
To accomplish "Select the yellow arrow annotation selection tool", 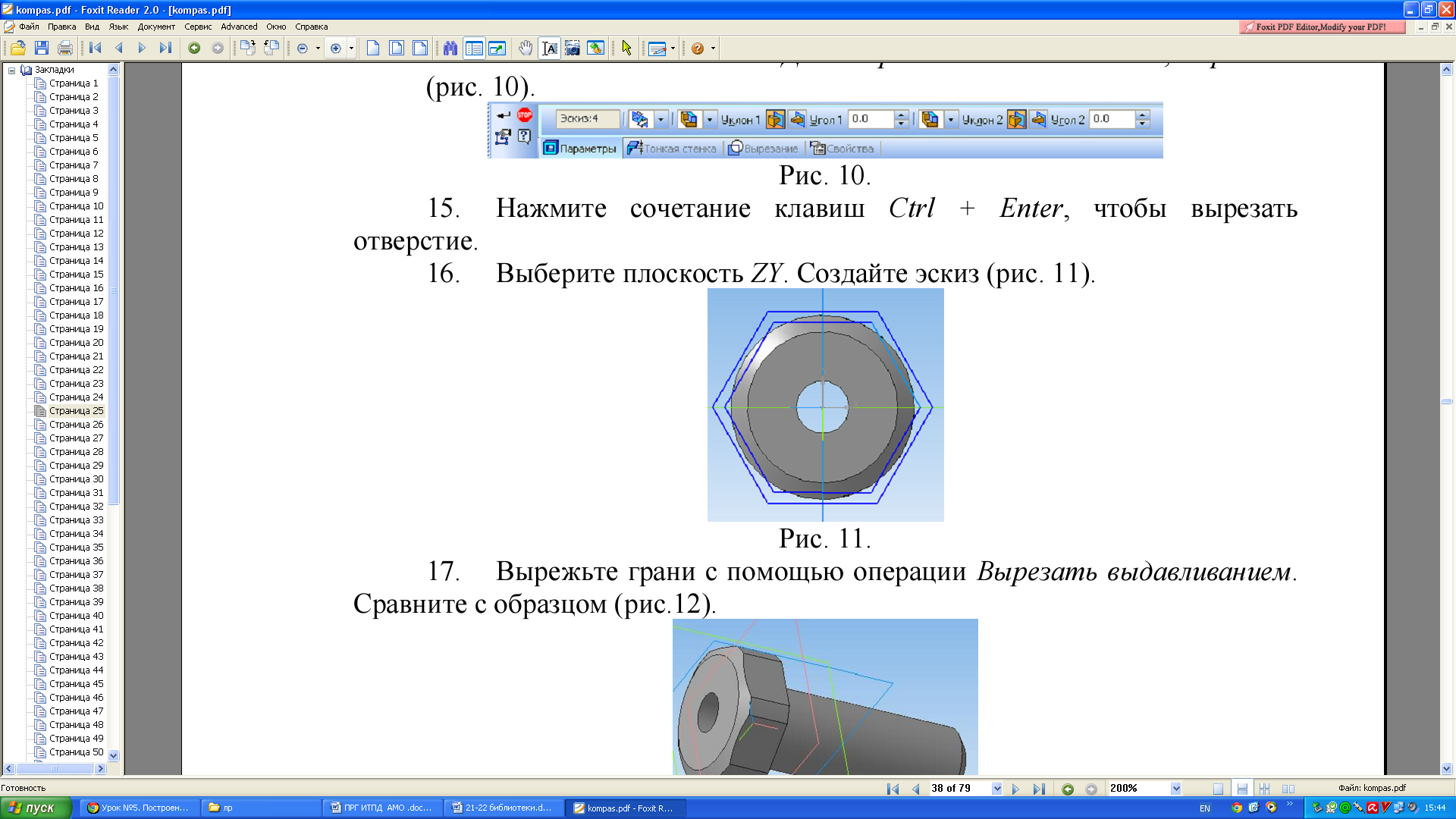I will click(626, 49).
